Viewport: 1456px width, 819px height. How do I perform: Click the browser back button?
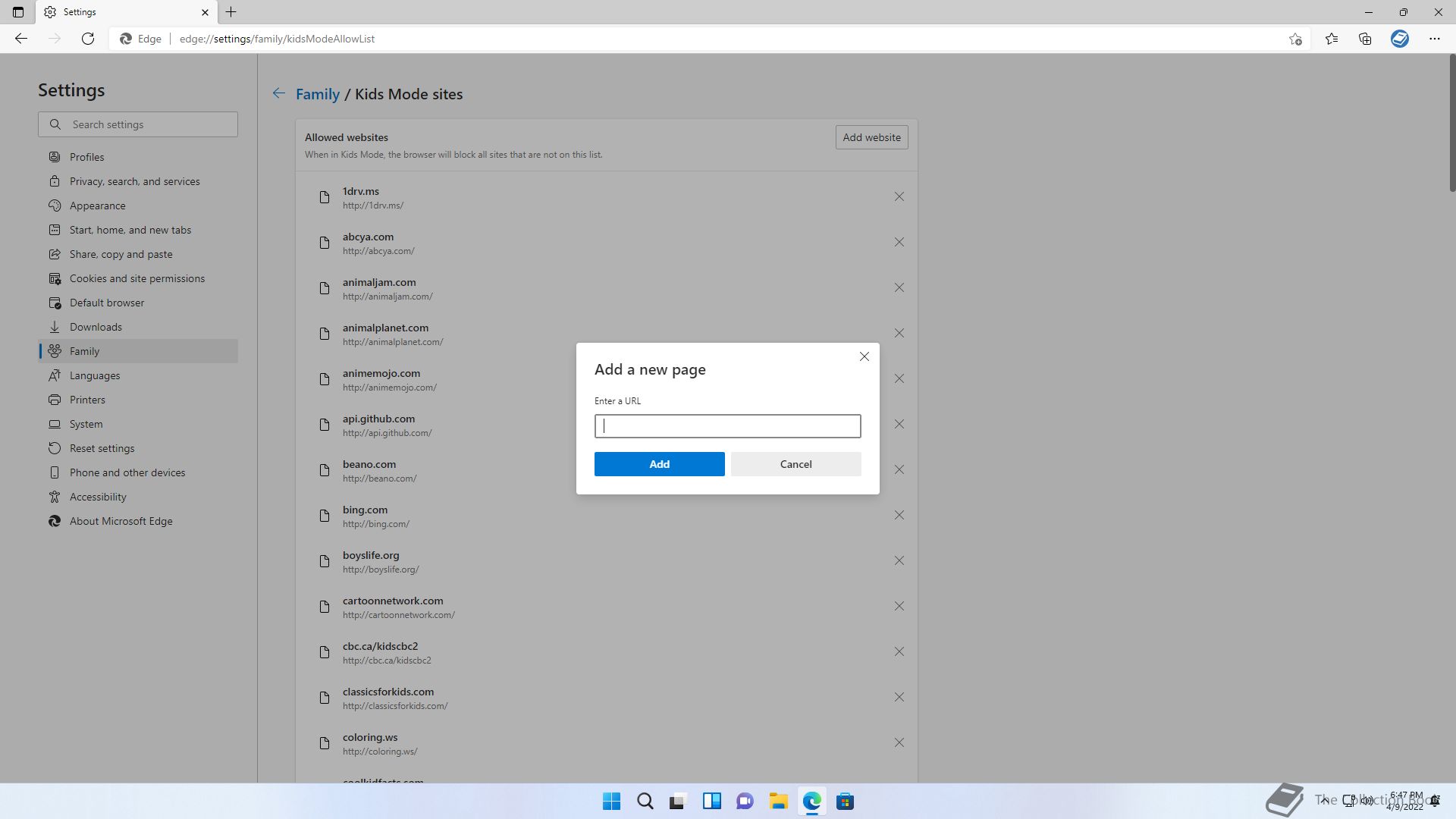coord(21,39)
